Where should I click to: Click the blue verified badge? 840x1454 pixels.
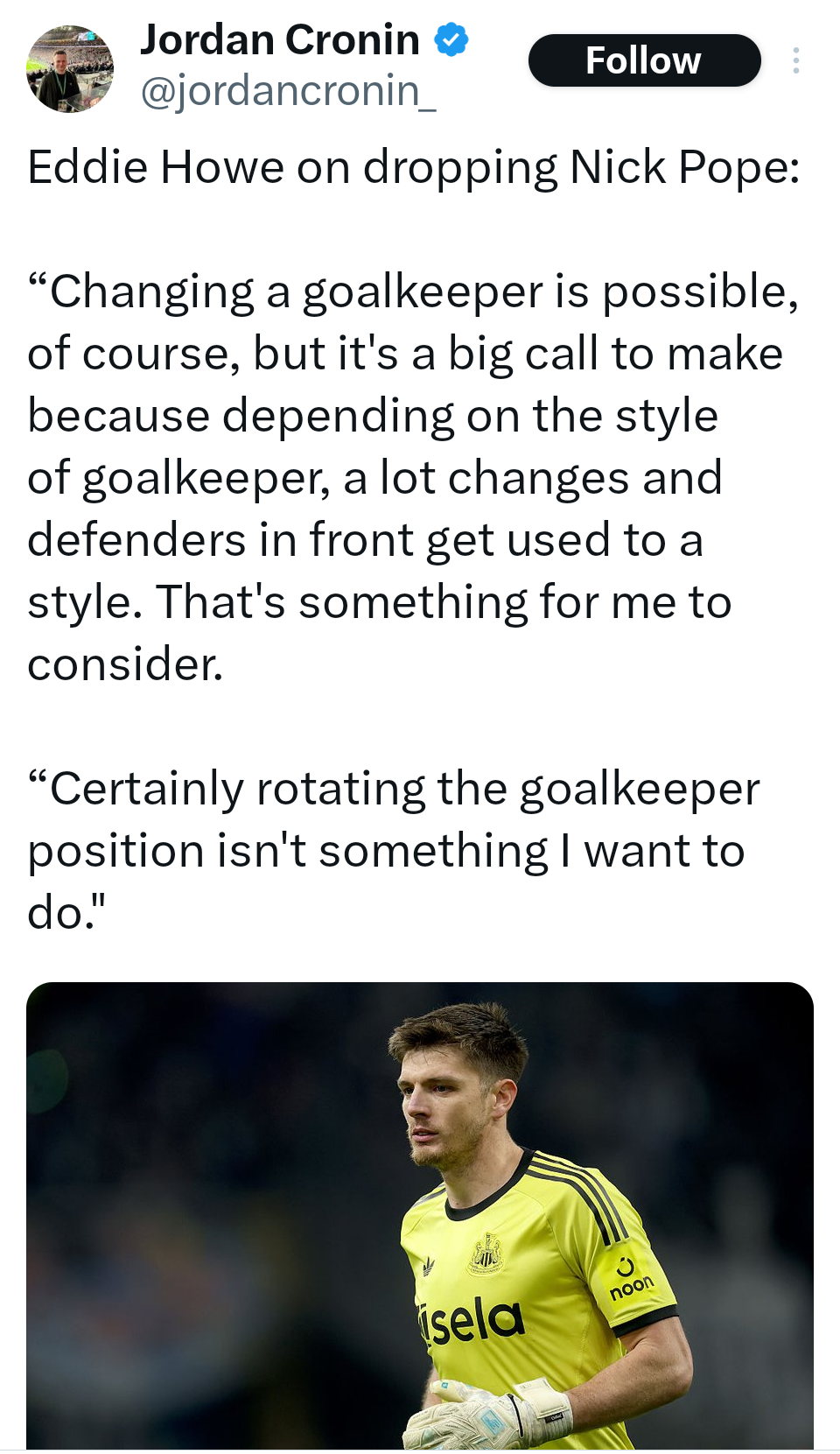[x=451, y=40]
